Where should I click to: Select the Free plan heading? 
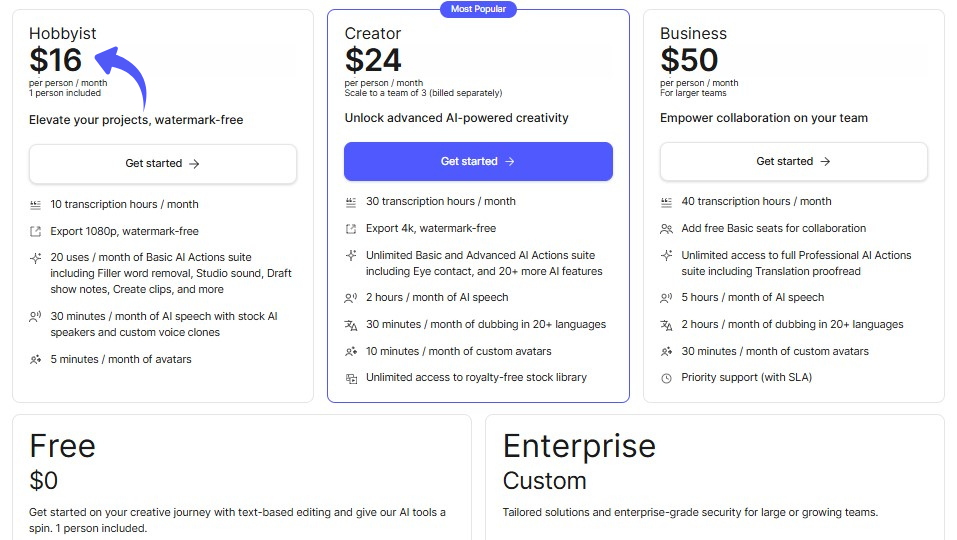click(62, 446)
